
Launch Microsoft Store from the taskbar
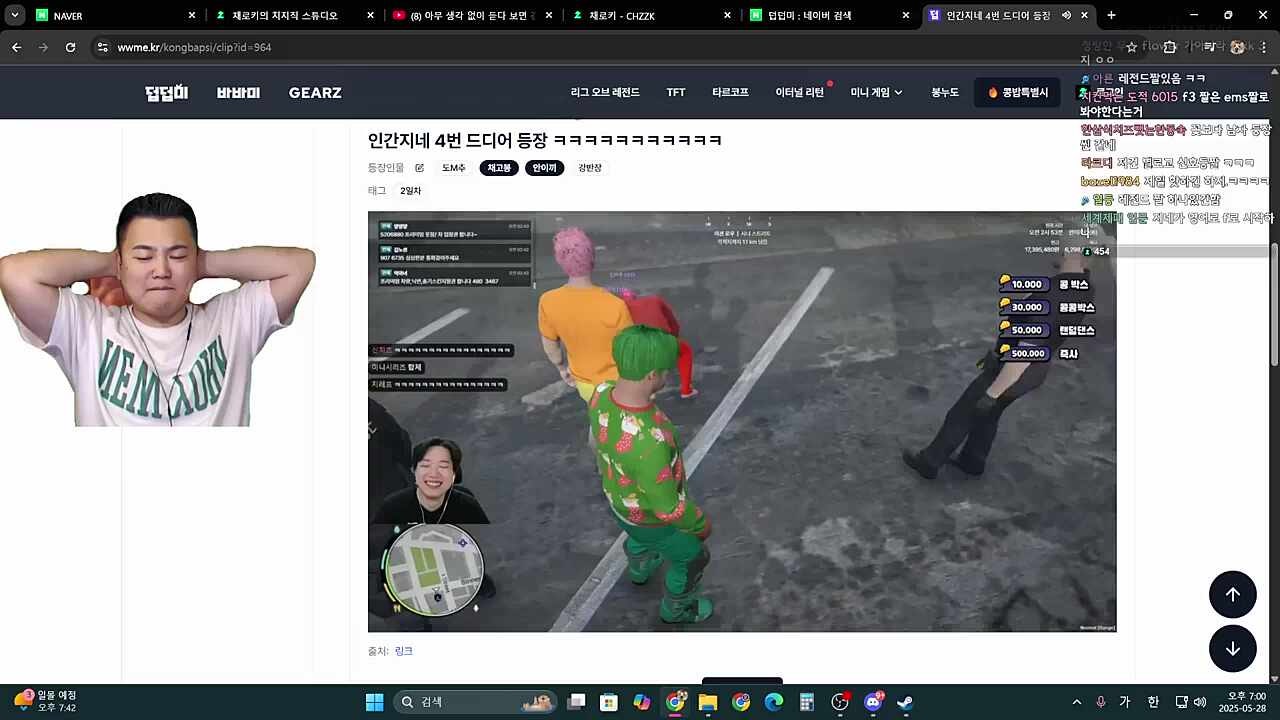point(608,702)
